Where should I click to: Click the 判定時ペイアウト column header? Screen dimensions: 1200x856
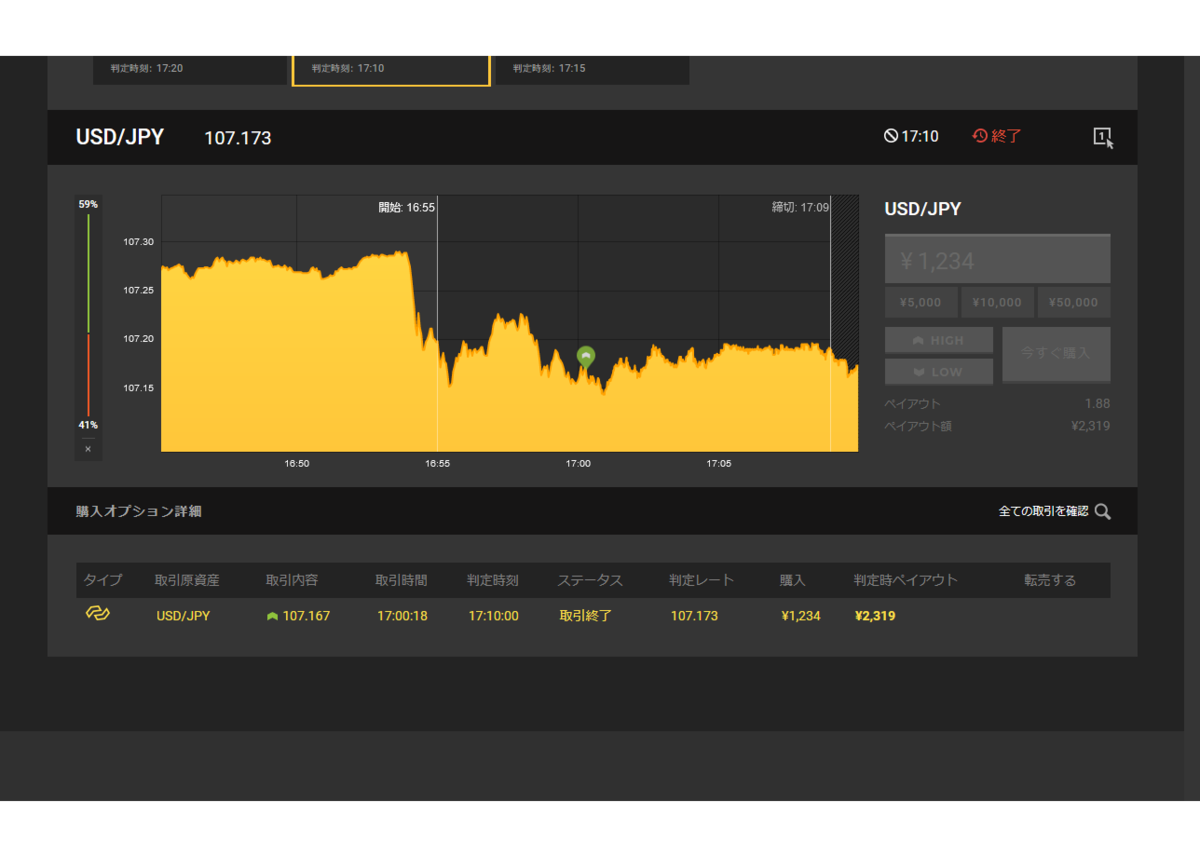[906, 580]
